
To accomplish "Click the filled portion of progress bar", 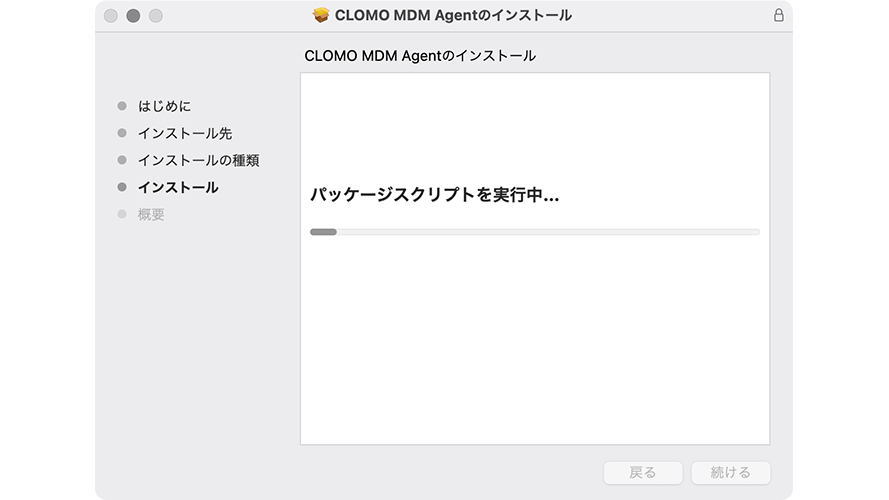I will tap(323, 232).
